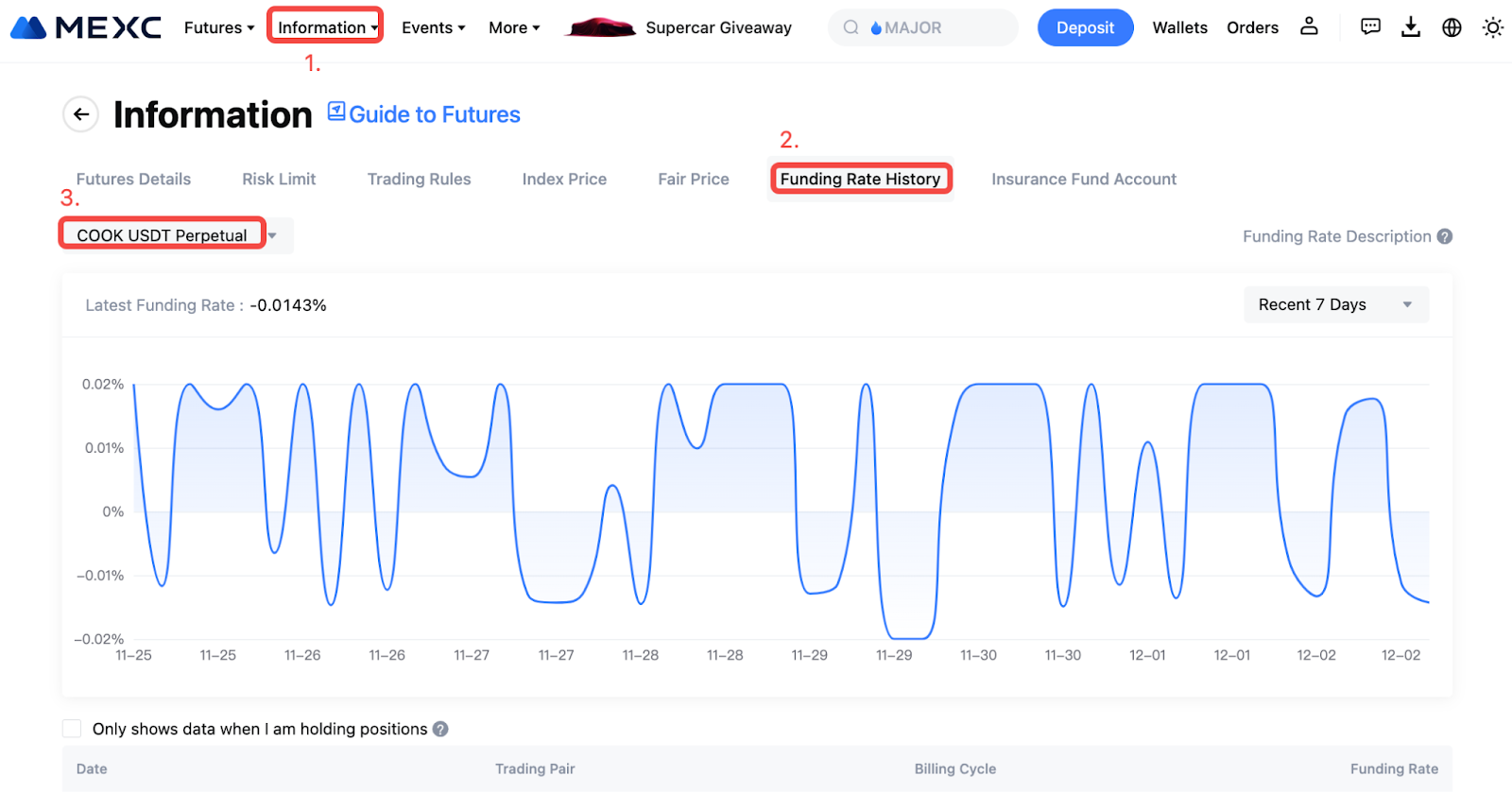Click the 0.02% y-axis label

(x=103, y=384)
